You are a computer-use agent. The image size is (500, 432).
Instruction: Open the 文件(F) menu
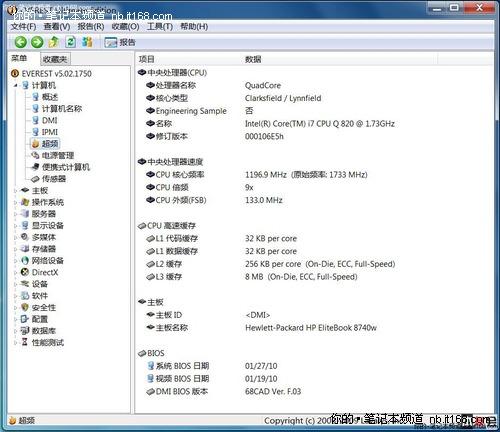(x=23, y=26)
